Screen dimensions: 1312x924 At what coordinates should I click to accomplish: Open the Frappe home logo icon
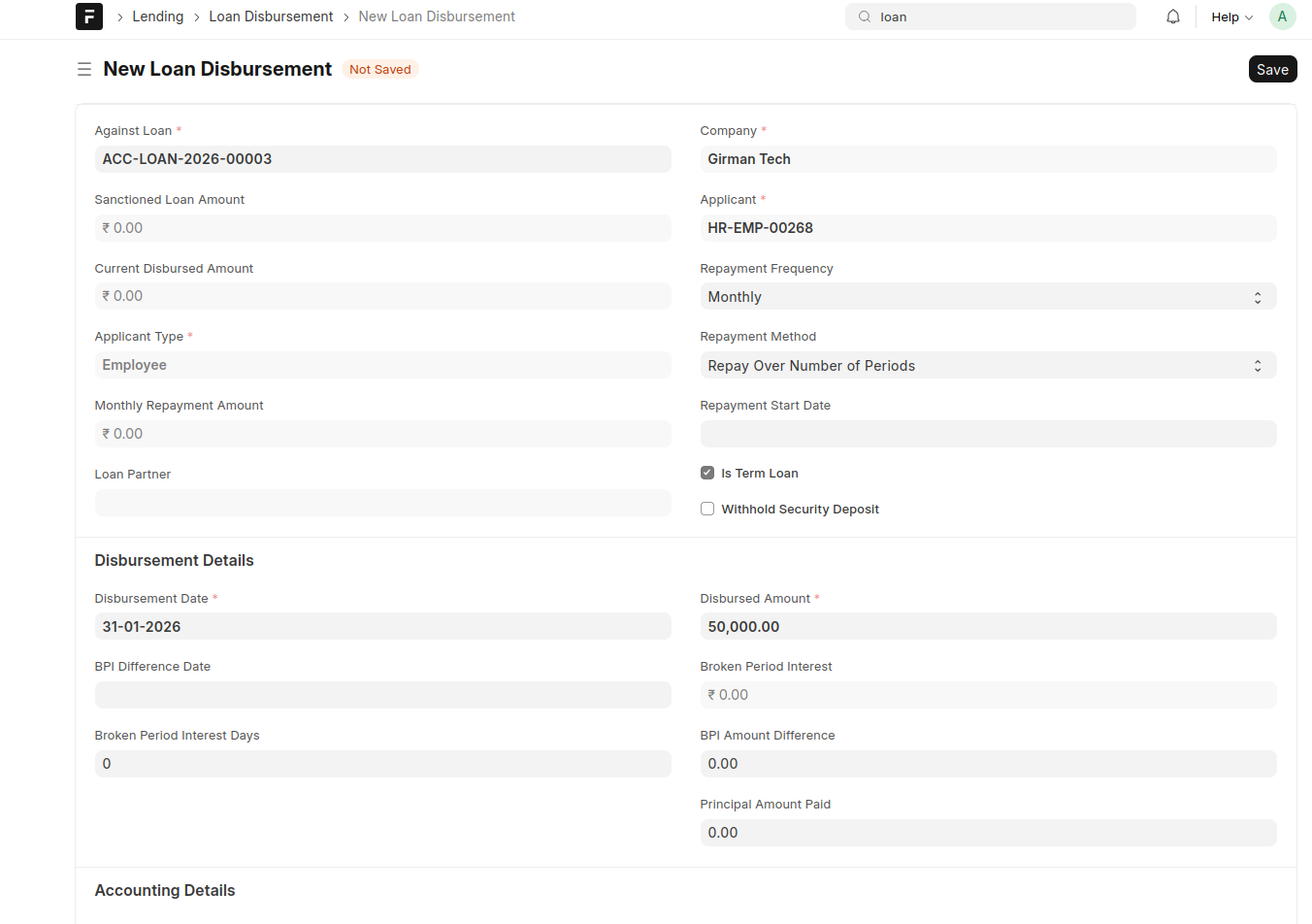(89, 16)
